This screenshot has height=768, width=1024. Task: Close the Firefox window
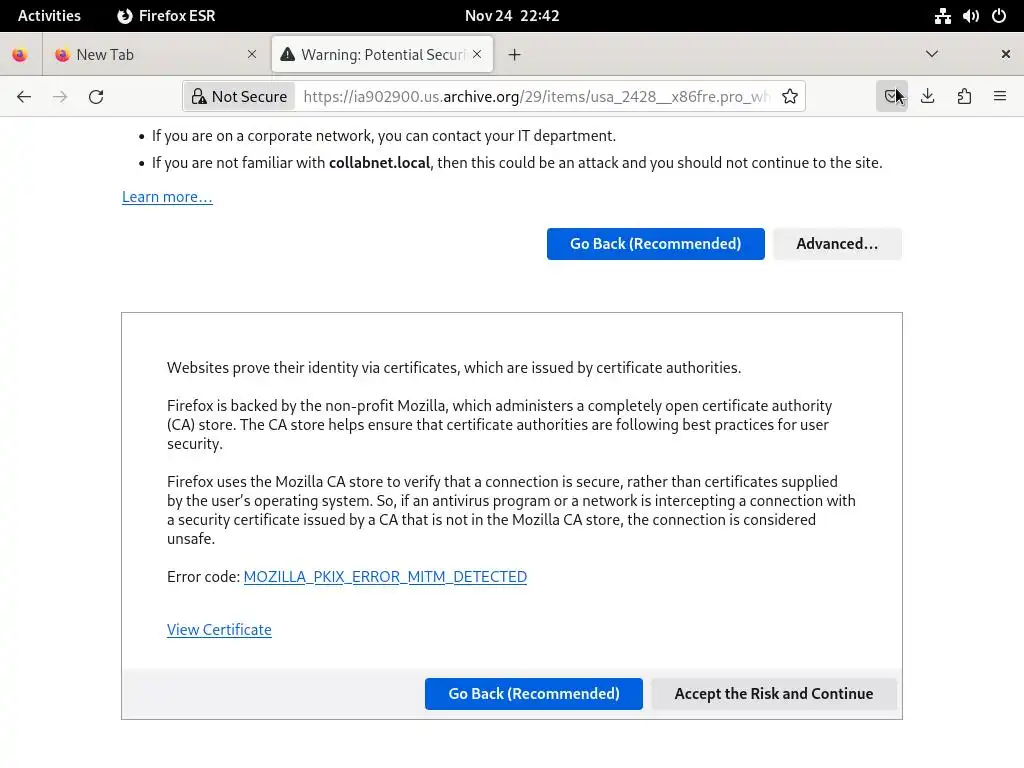point(1006,54)
